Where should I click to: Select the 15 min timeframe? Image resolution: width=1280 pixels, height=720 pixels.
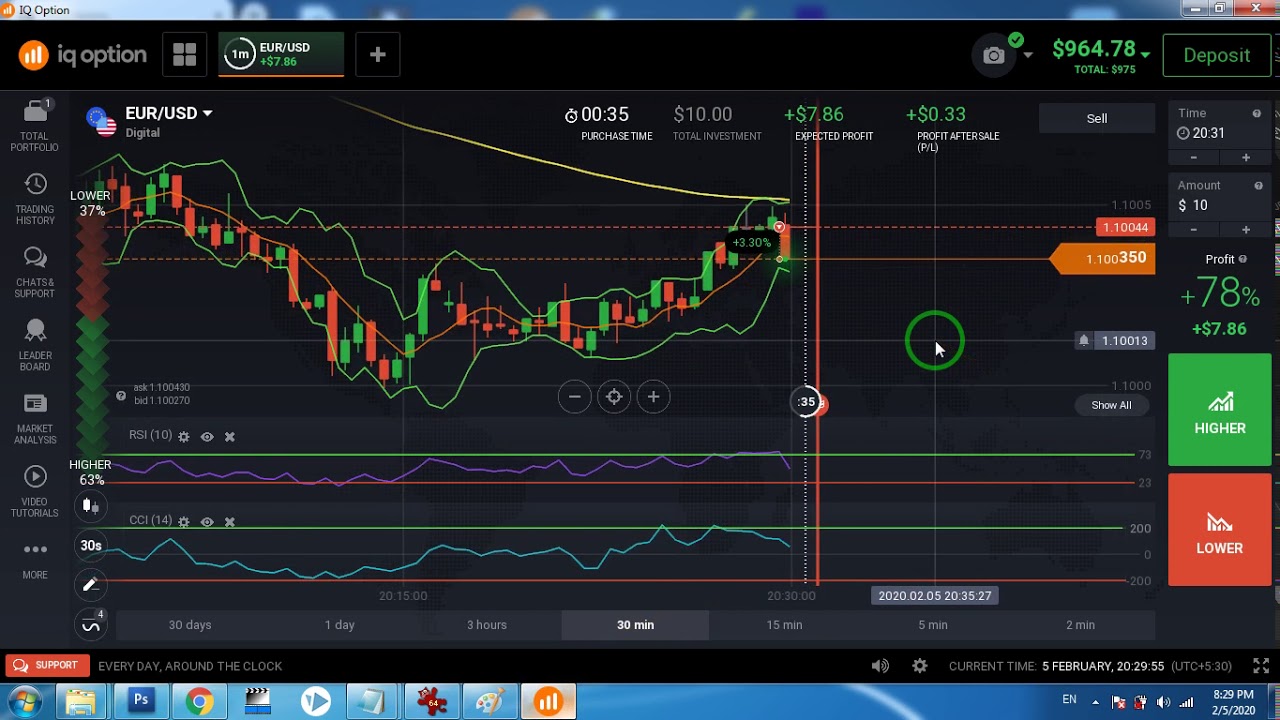tap(784, 625)
